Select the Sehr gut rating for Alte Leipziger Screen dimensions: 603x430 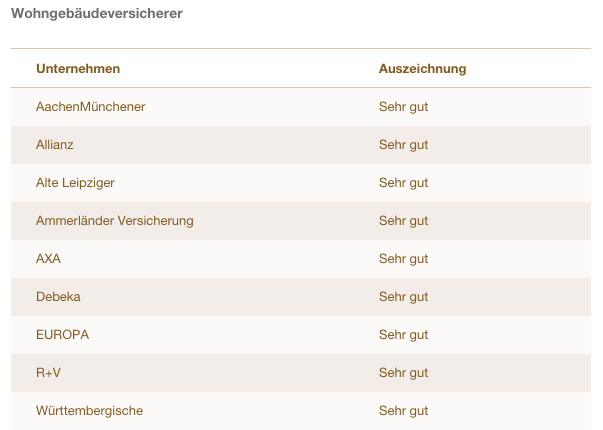pyautogui.click(x=403, y=183)
